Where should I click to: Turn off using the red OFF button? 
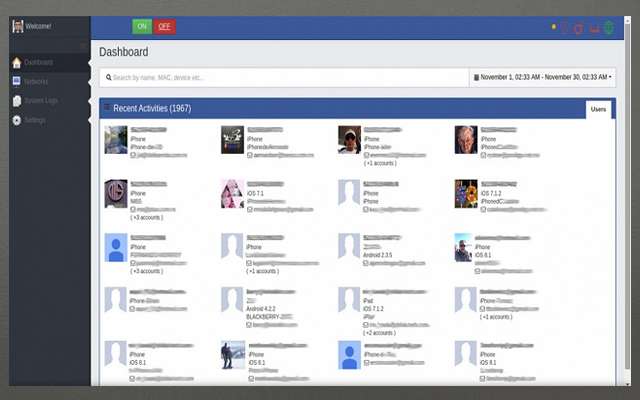[x=164, y=27]
